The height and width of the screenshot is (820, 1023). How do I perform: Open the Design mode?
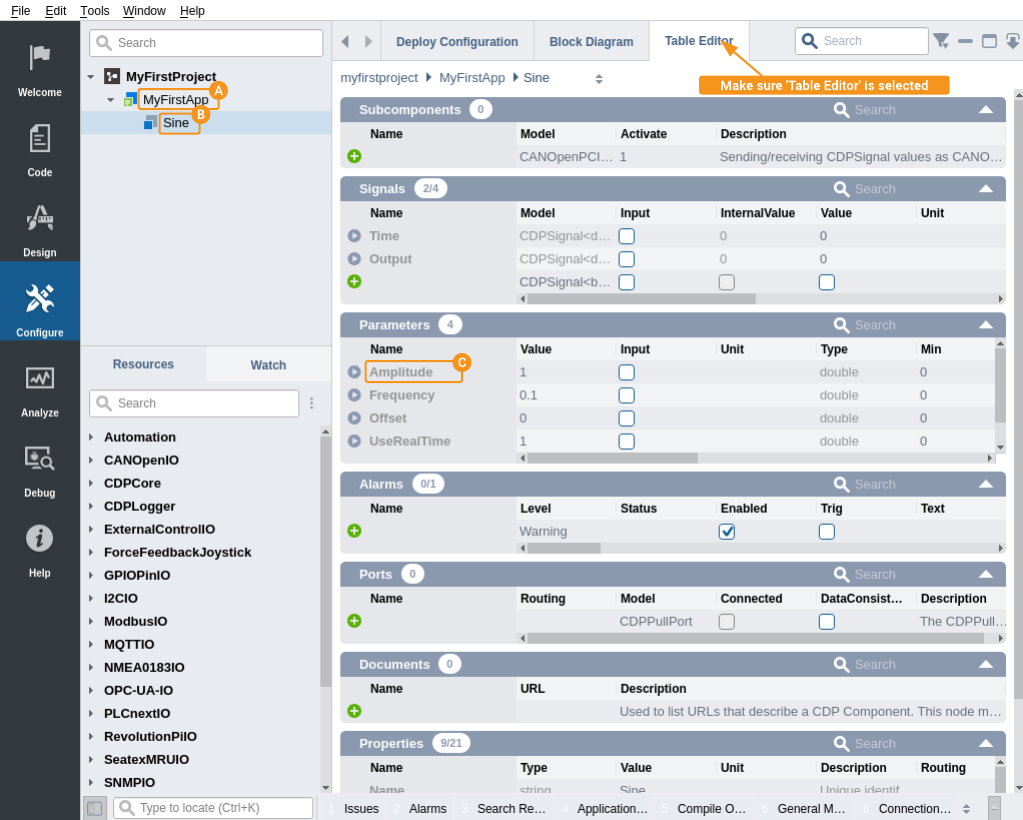(40, 230)
